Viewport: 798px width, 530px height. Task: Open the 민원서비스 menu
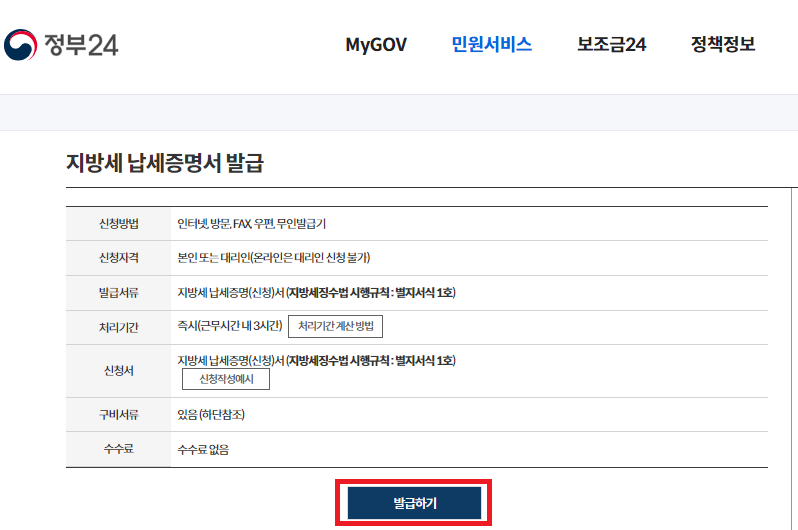pos(492,44)
